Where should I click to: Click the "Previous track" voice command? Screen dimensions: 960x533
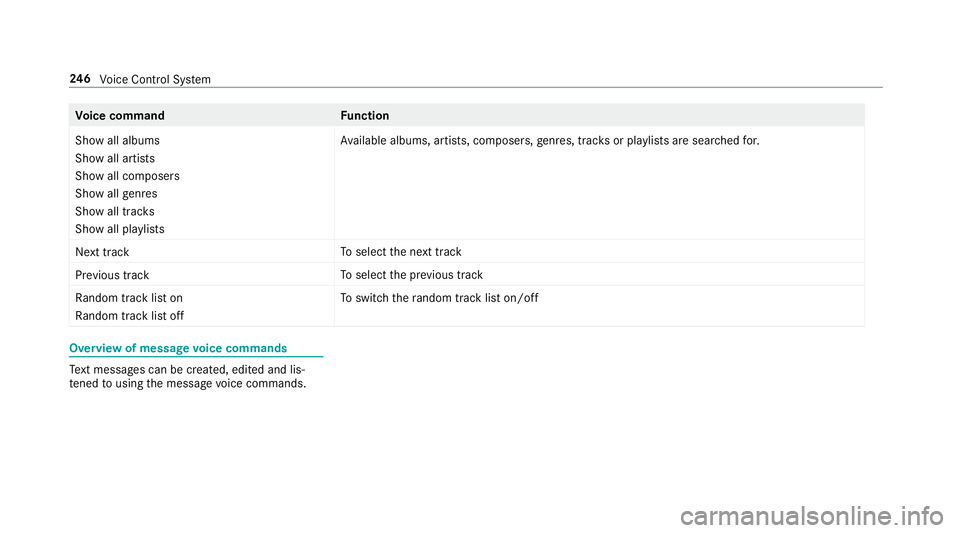pyautogui.click(x=112, y=274)
